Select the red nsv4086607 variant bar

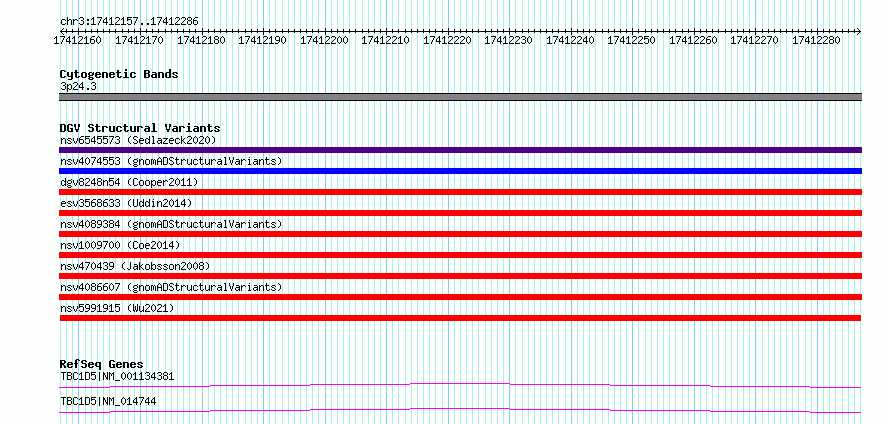point(460,297)
